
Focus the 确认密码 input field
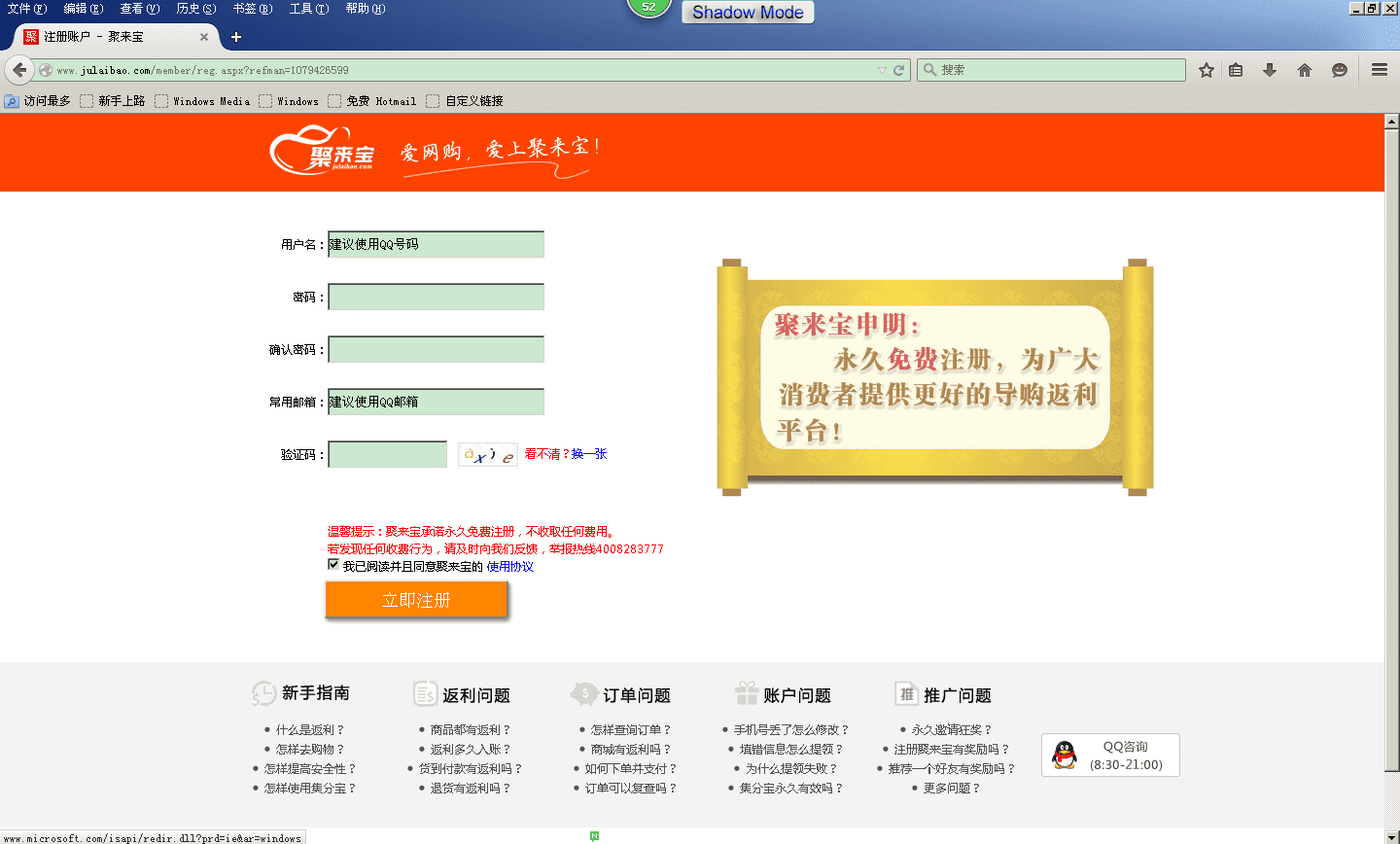click(x=436, y=349)
